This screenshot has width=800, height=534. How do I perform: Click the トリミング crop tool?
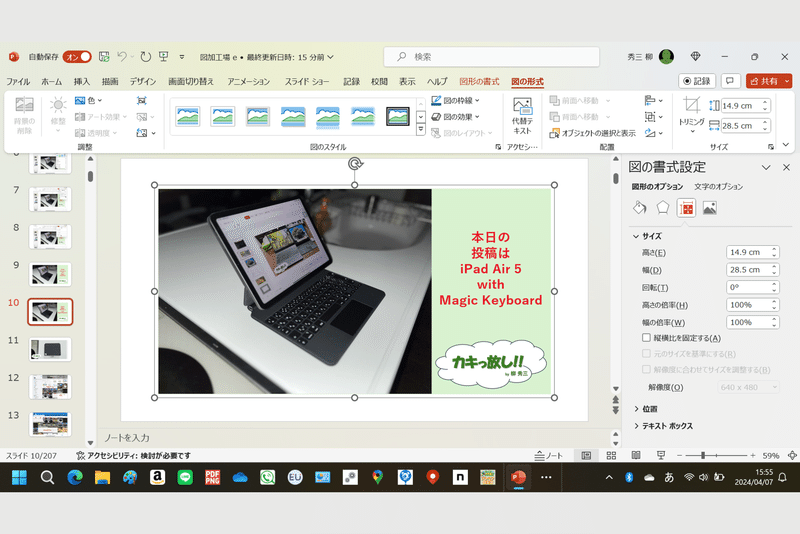click(692, 115)
